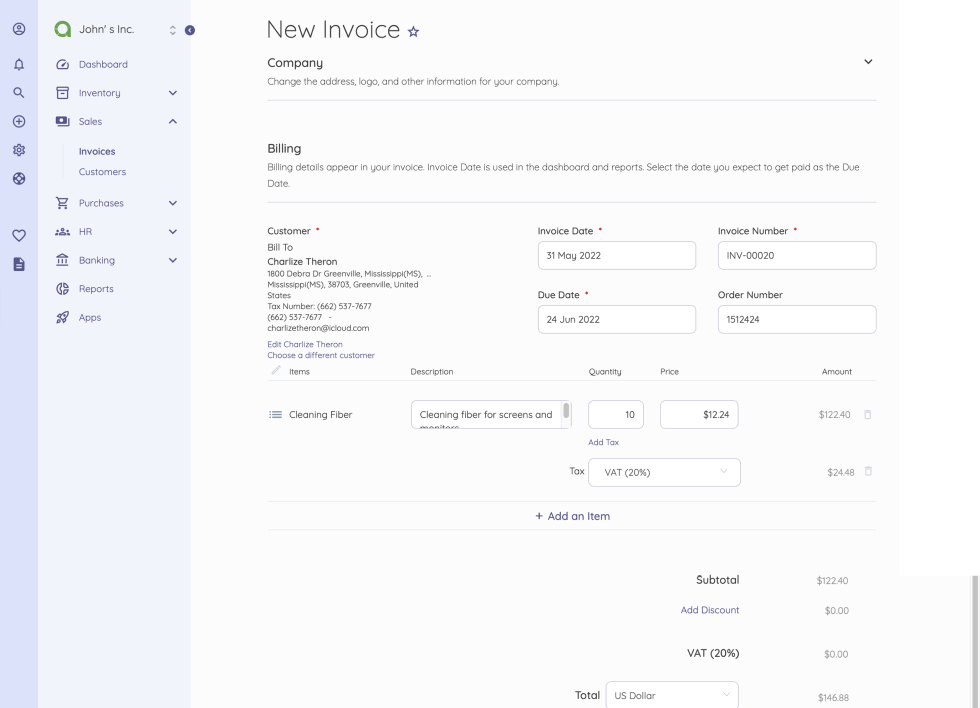980x708 pixels.
Task: Expand the Company section chevron
Action: [x=867, y=62]
